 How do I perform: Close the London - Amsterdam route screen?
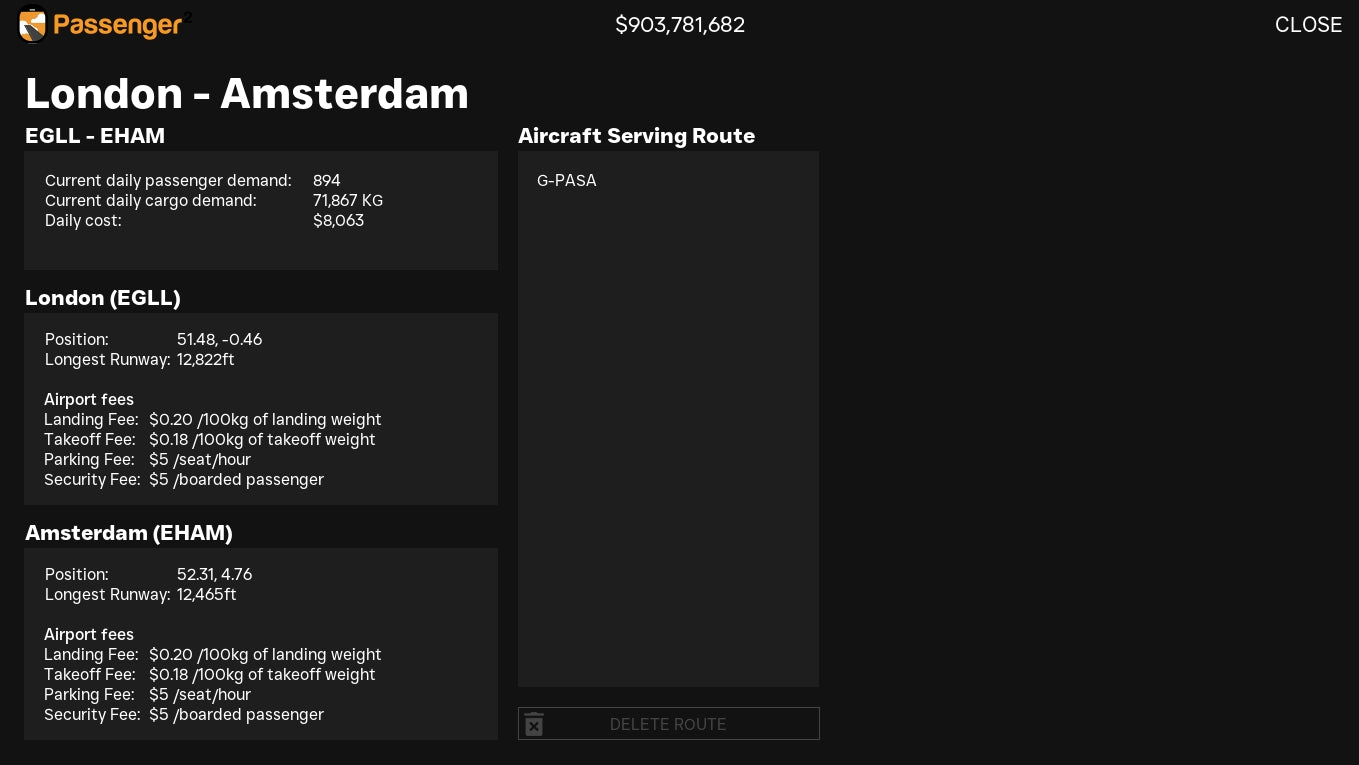pyautogui.click(x=1307, y=25)
